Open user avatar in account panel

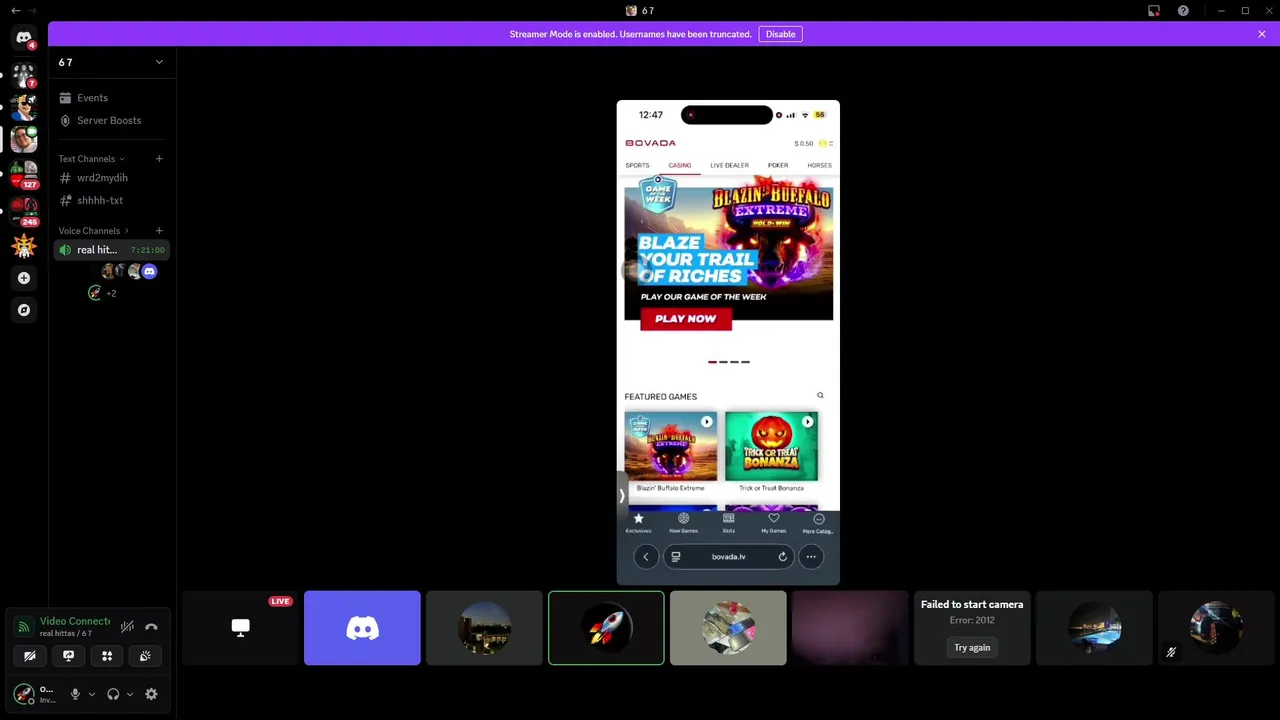point(24,694)
